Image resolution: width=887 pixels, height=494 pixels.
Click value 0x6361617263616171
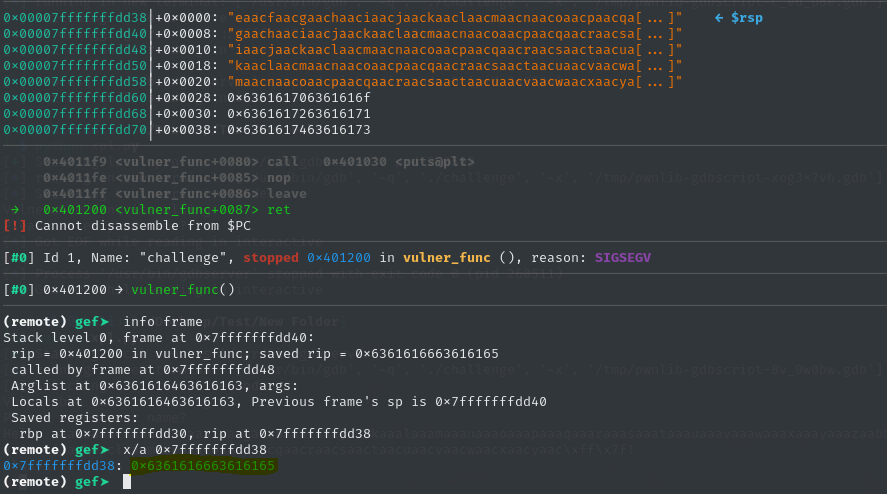299,114
